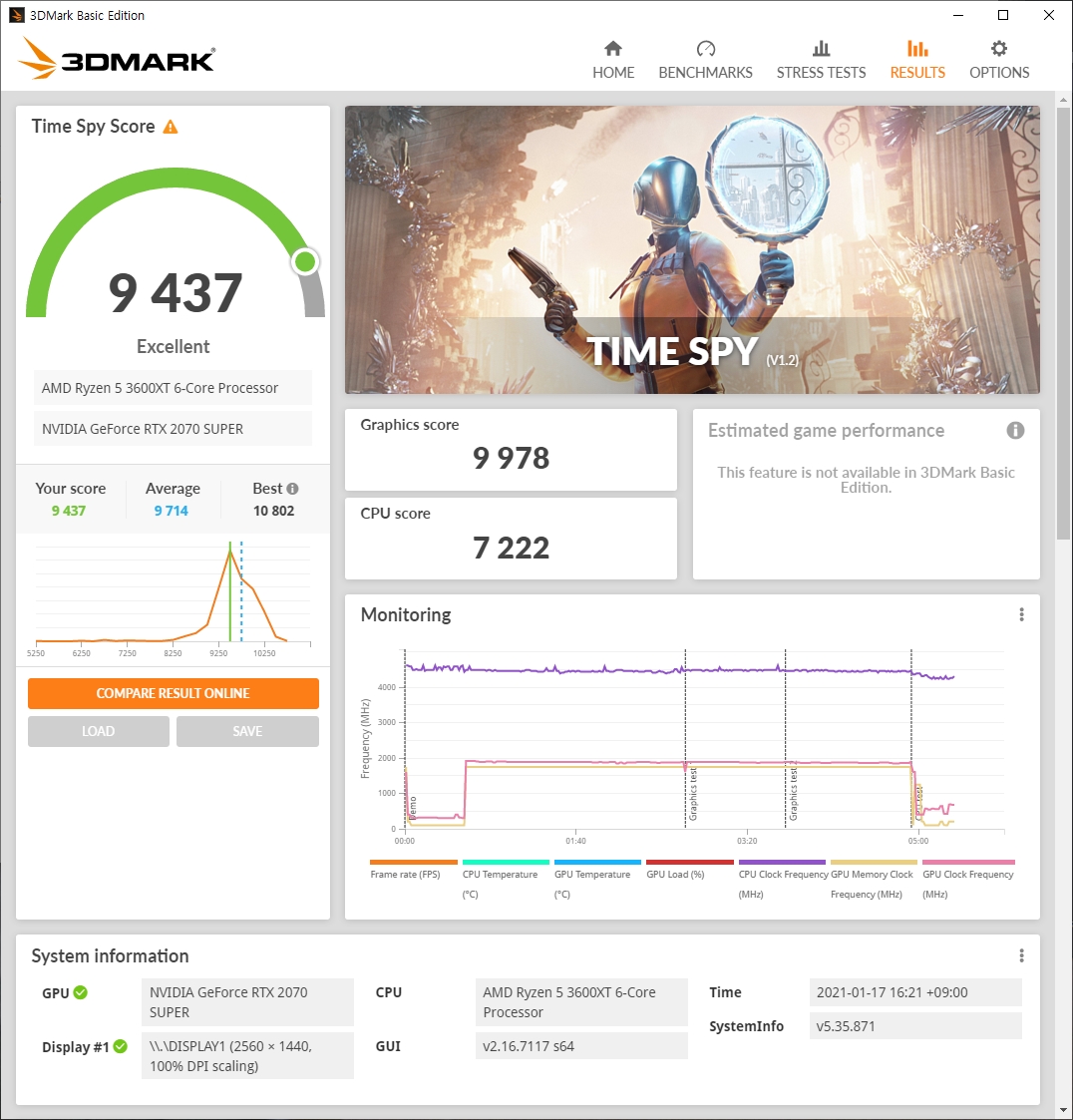Click Your score 9 437 value

(69, 511)
